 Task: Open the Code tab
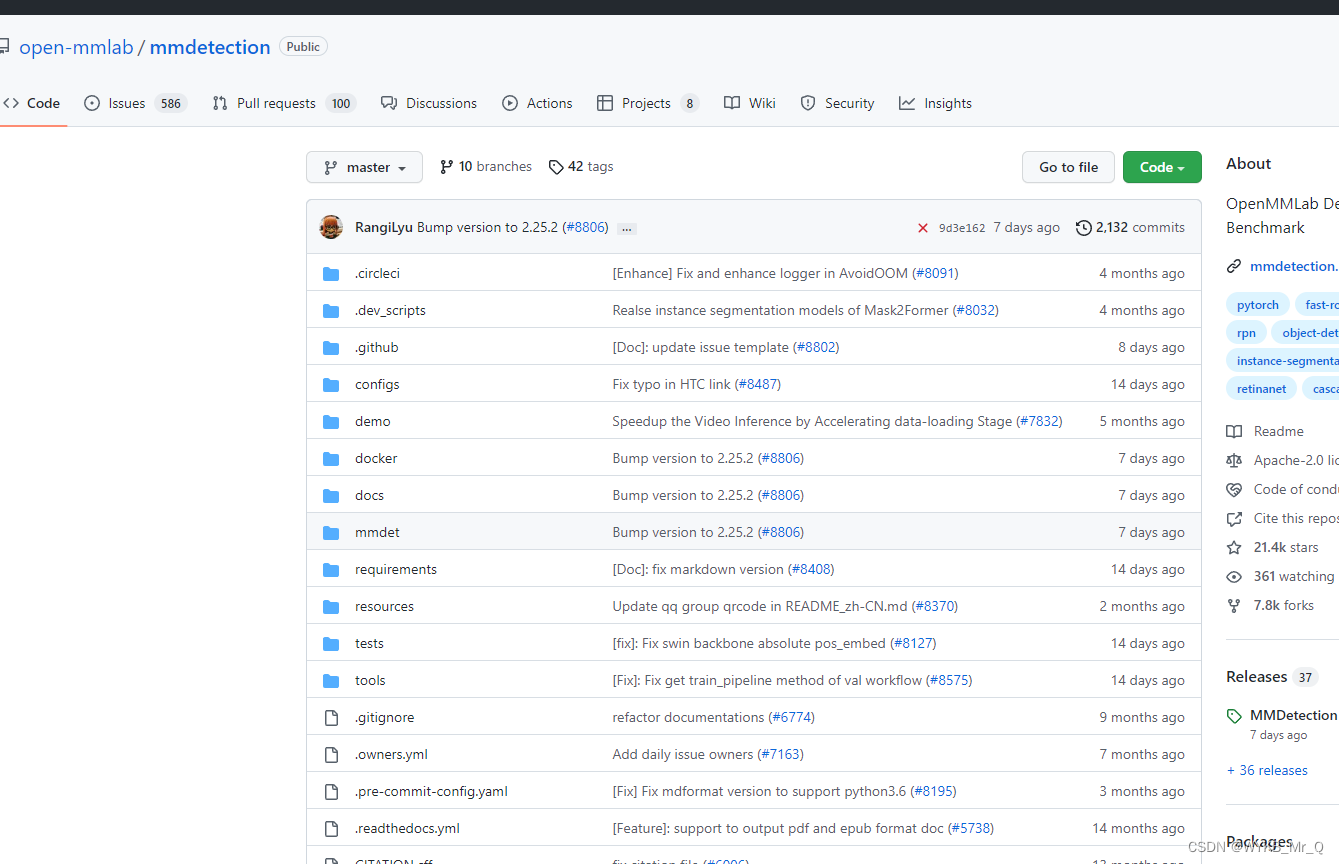[31, 103]
